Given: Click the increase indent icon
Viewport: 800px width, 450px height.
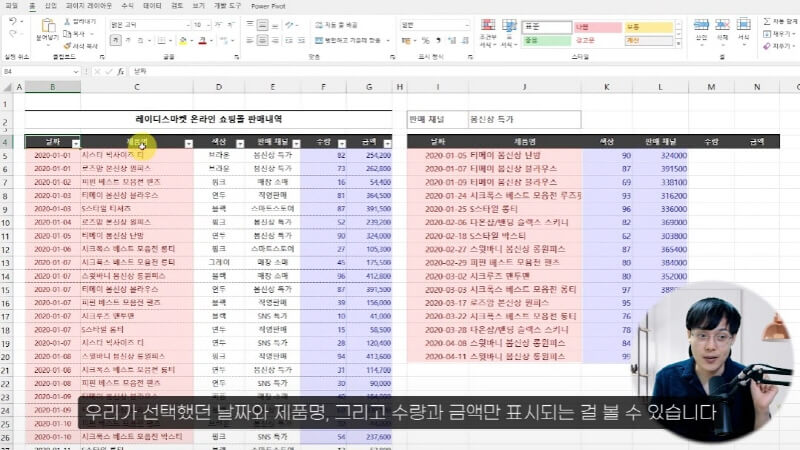Looking at the screenshot, I should point(302,40).
